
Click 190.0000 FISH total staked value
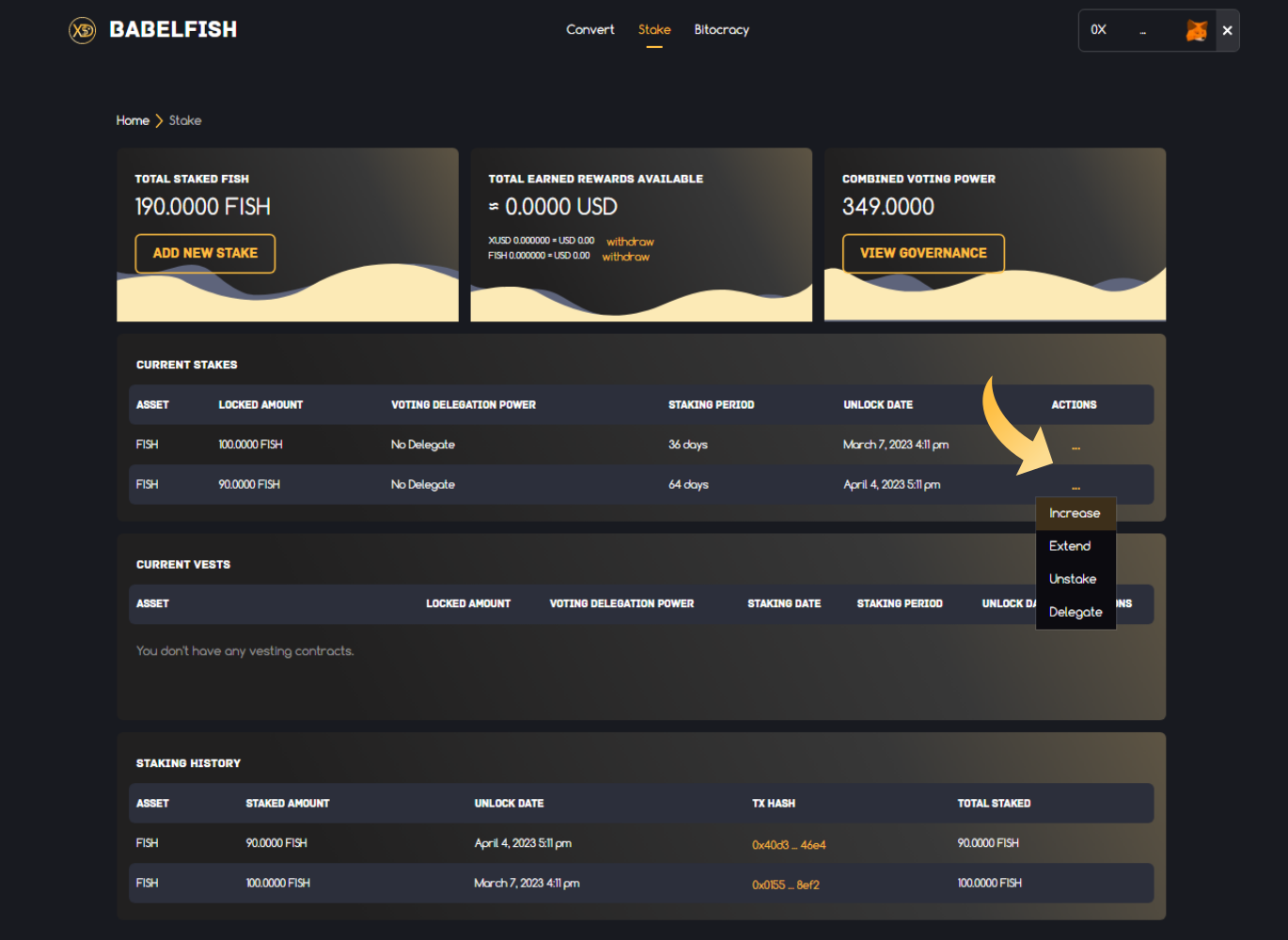(203, 207)
